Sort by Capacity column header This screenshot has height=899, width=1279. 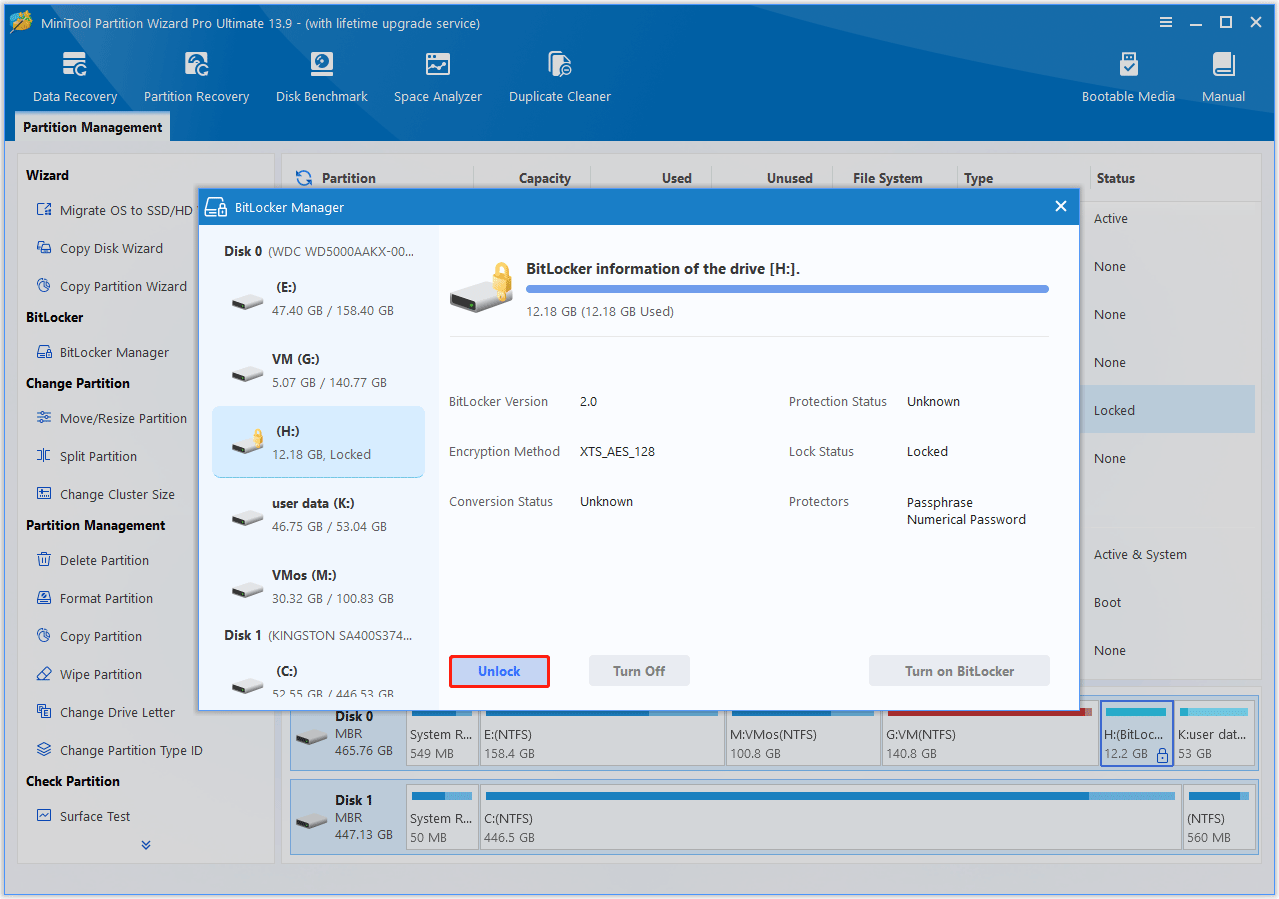(x=545, y=178)
